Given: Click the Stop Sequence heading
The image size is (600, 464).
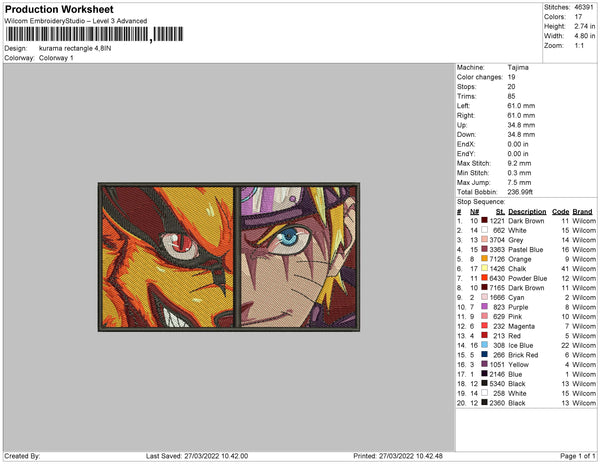Looking at the screenshot, I should [x=481, y=202].
